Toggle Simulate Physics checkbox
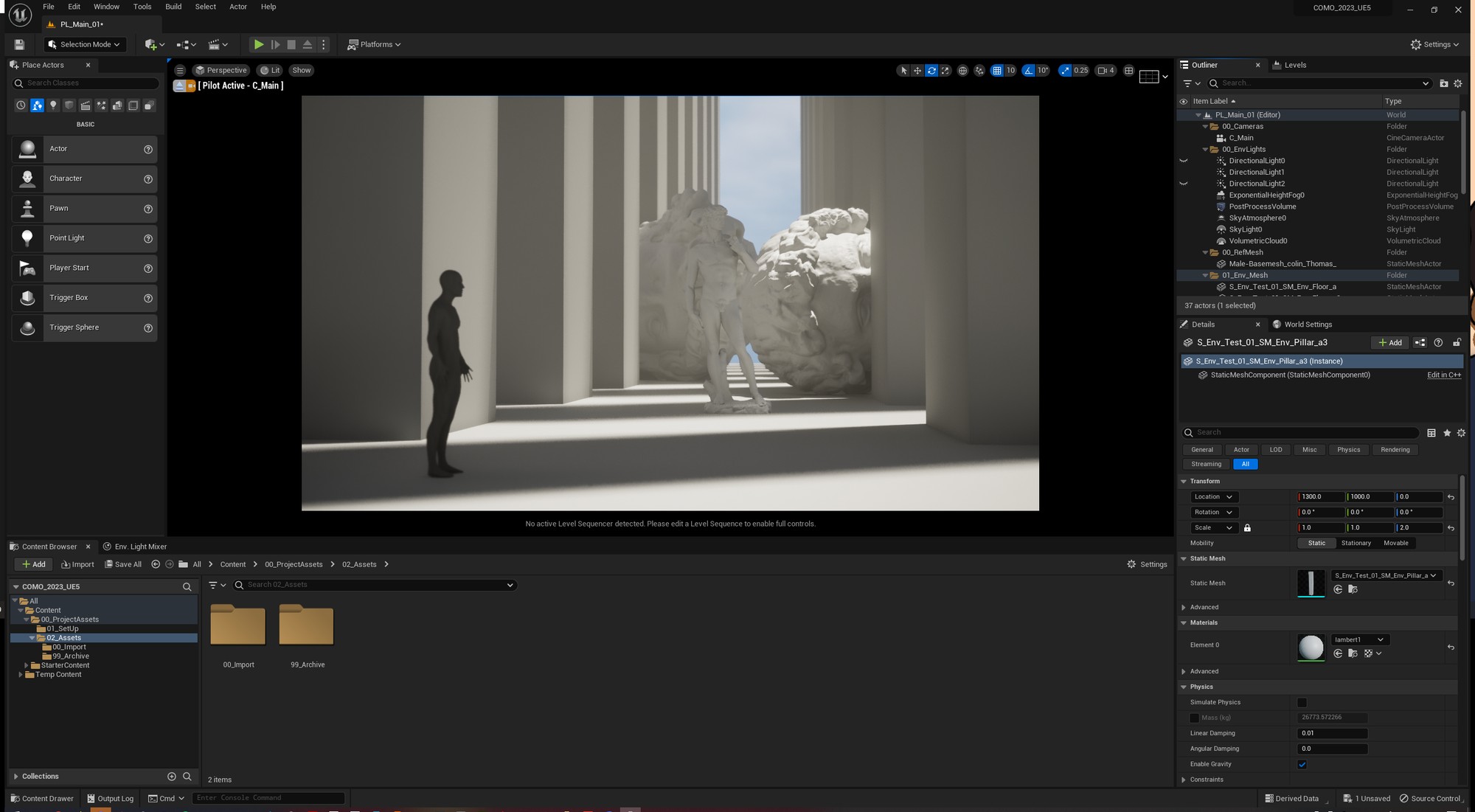Screen dimensions: 1475x812 pos(1302,703)
